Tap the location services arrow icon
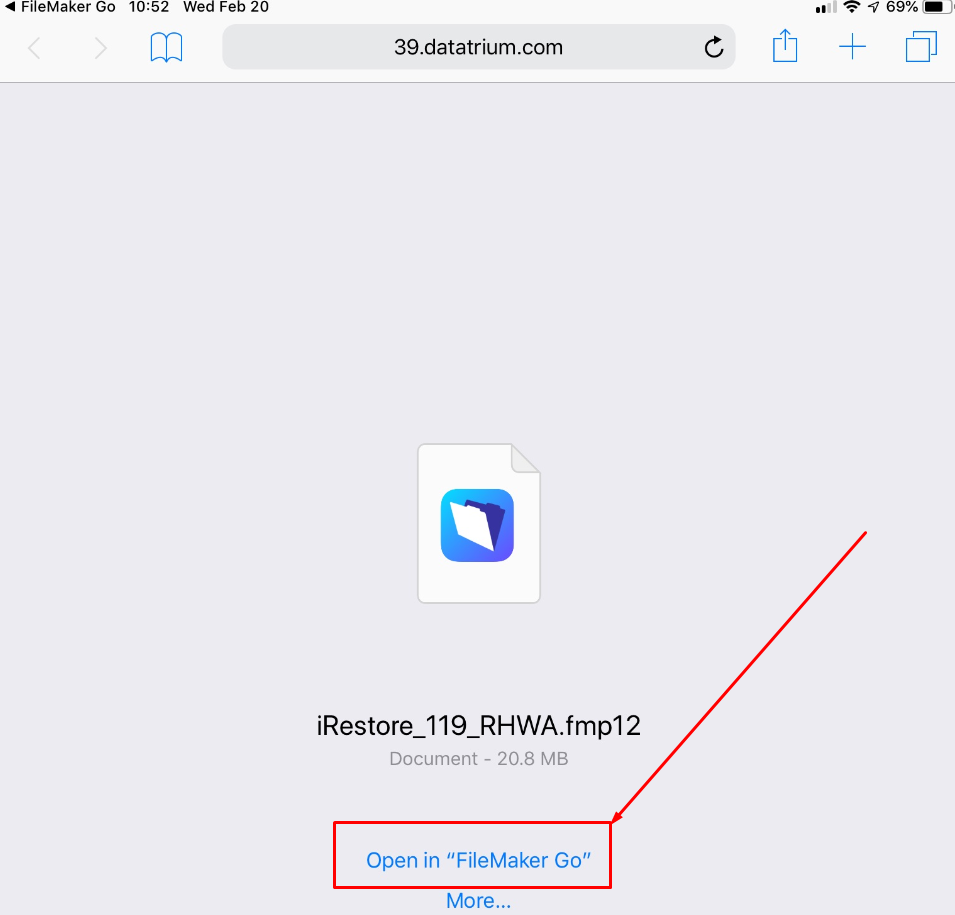 click(873, 7)
